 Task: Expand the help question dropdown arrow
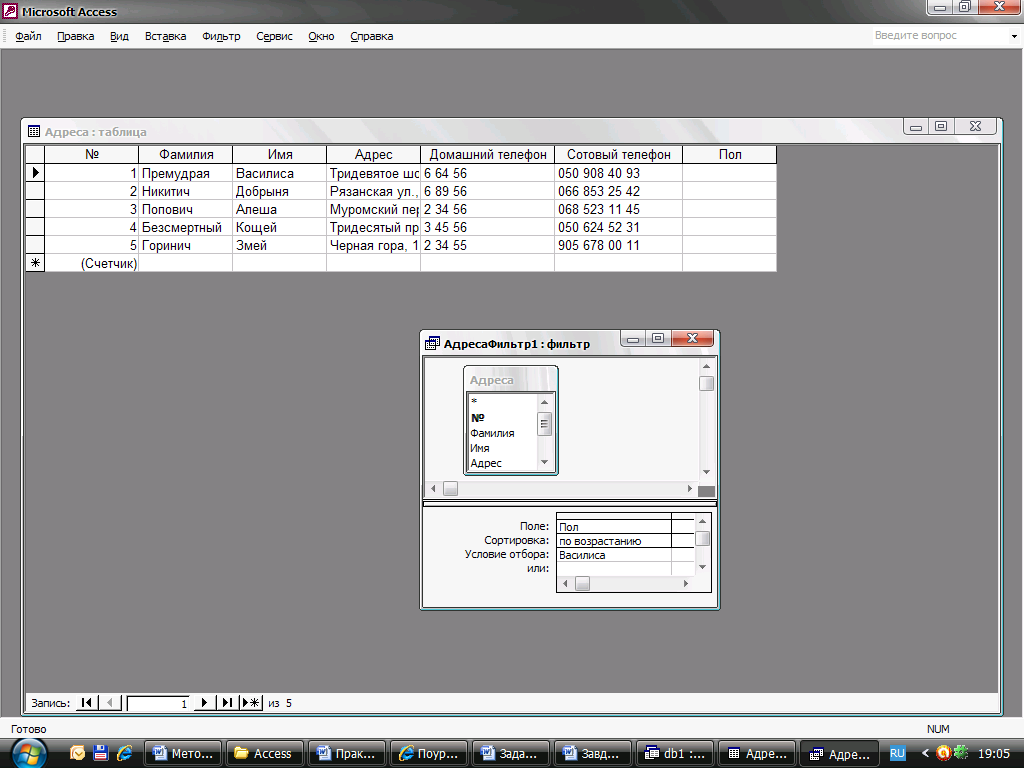pos(1014,37)
